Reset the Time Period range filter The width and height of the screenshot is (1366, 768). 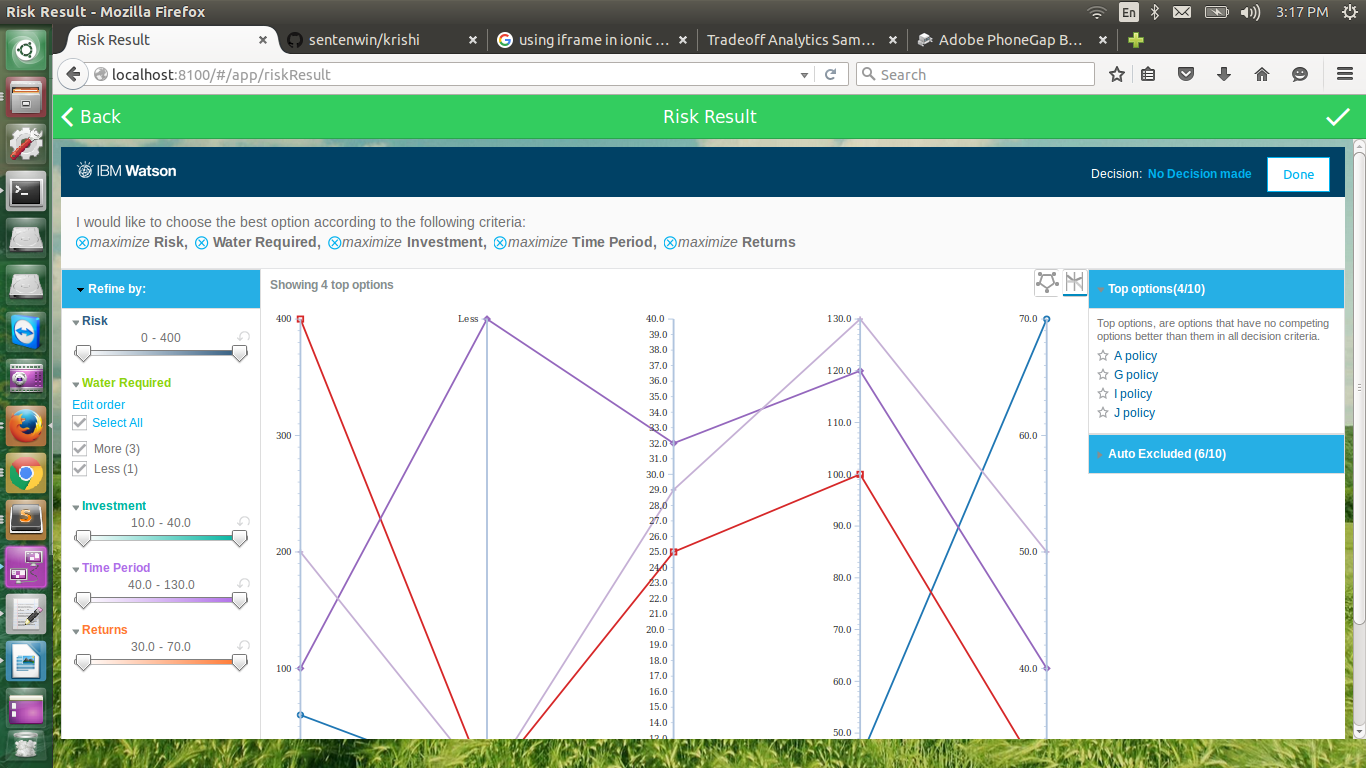coord(243,584)
